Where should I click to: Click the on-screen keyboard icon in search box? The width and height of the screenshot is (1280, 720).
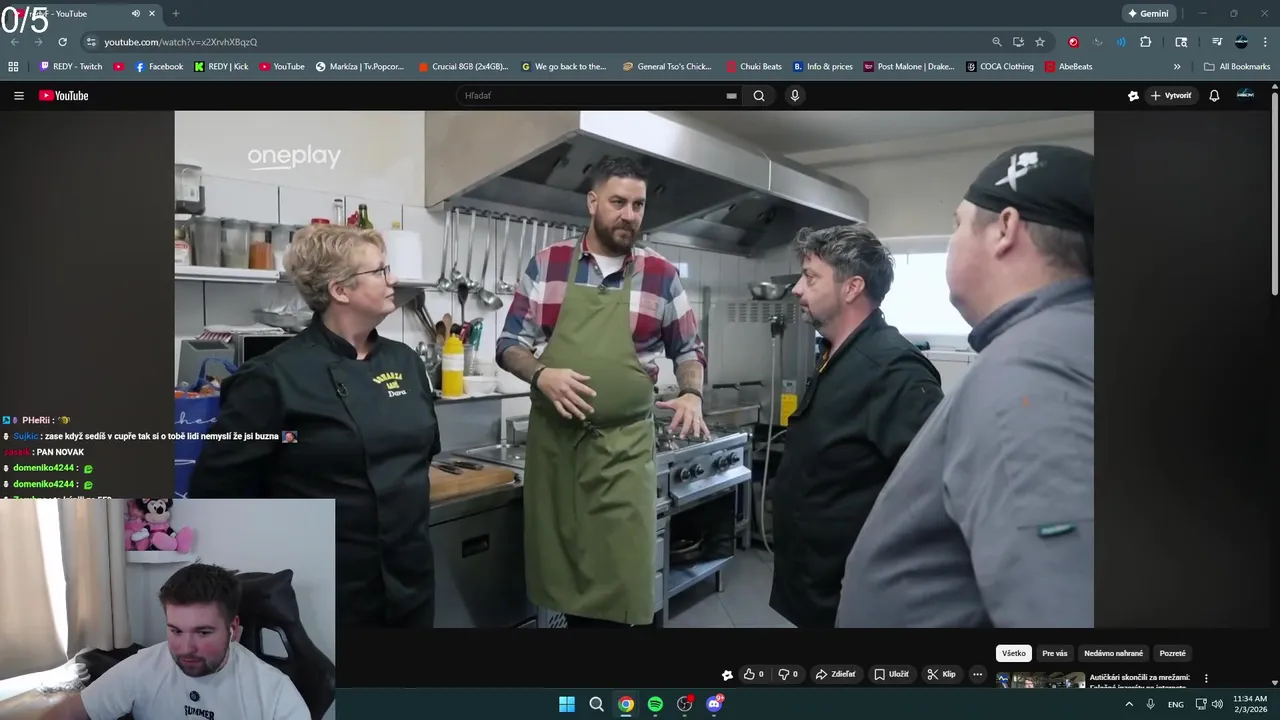(731, 96)
